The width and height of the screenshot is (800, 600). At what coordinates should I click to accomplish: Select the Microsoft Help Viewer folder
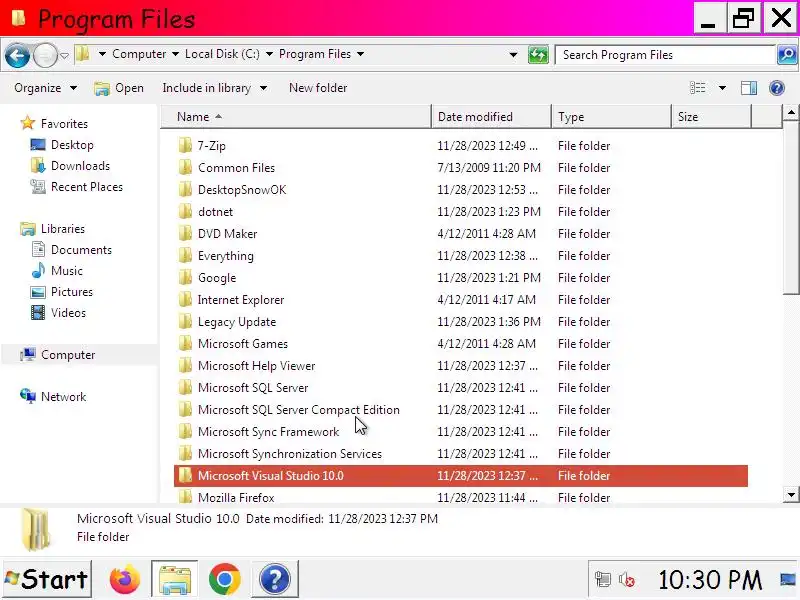click(247, 365)
